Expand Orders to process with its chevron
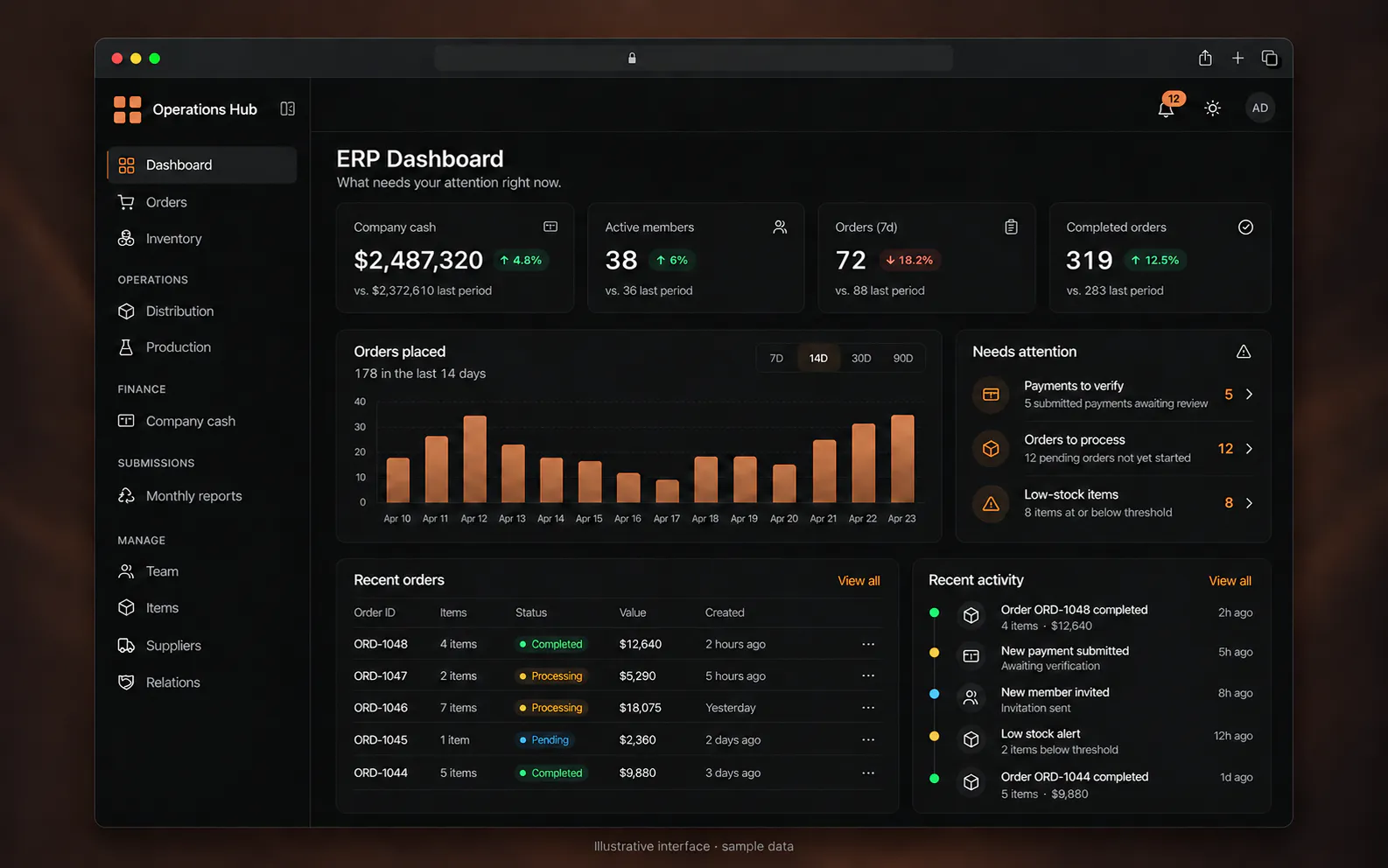Viewport: 1388px width, 868px height. pyautogui.click(x=1249, y=449)
